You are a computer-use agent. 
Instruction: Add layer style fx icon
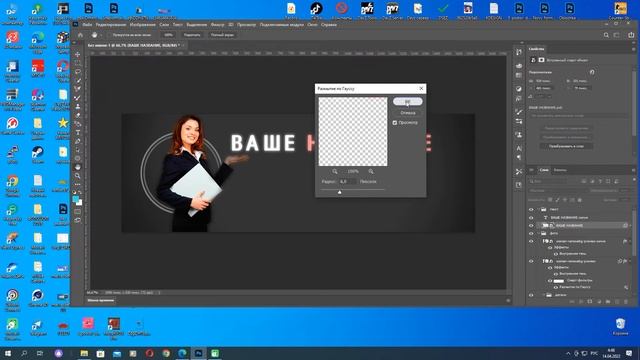coord(581,302)
